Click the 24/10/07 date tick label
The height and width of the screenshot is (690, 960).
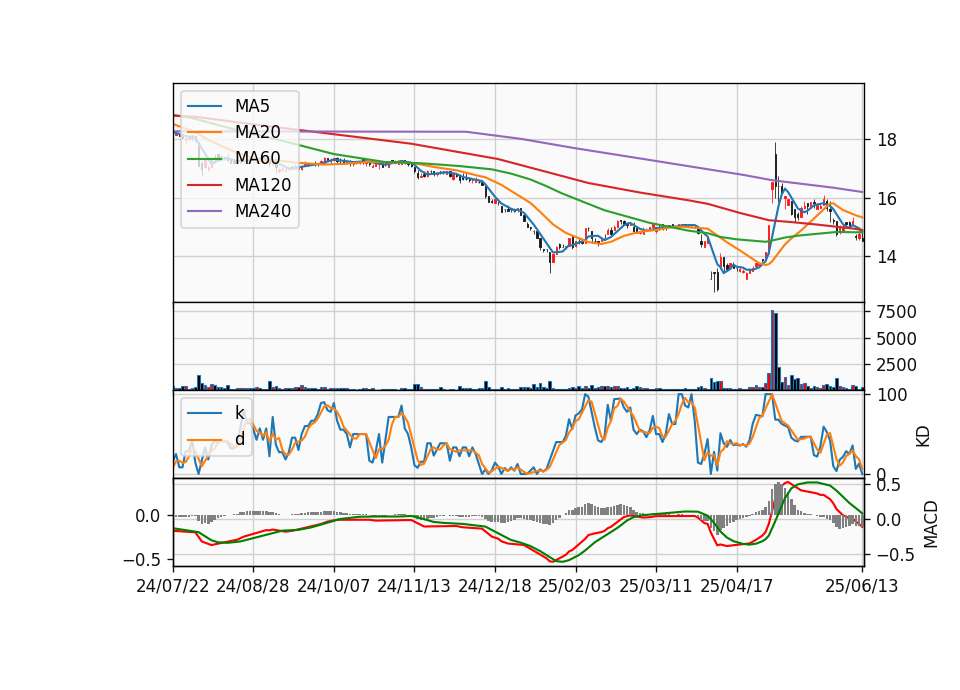coord(334,586)
